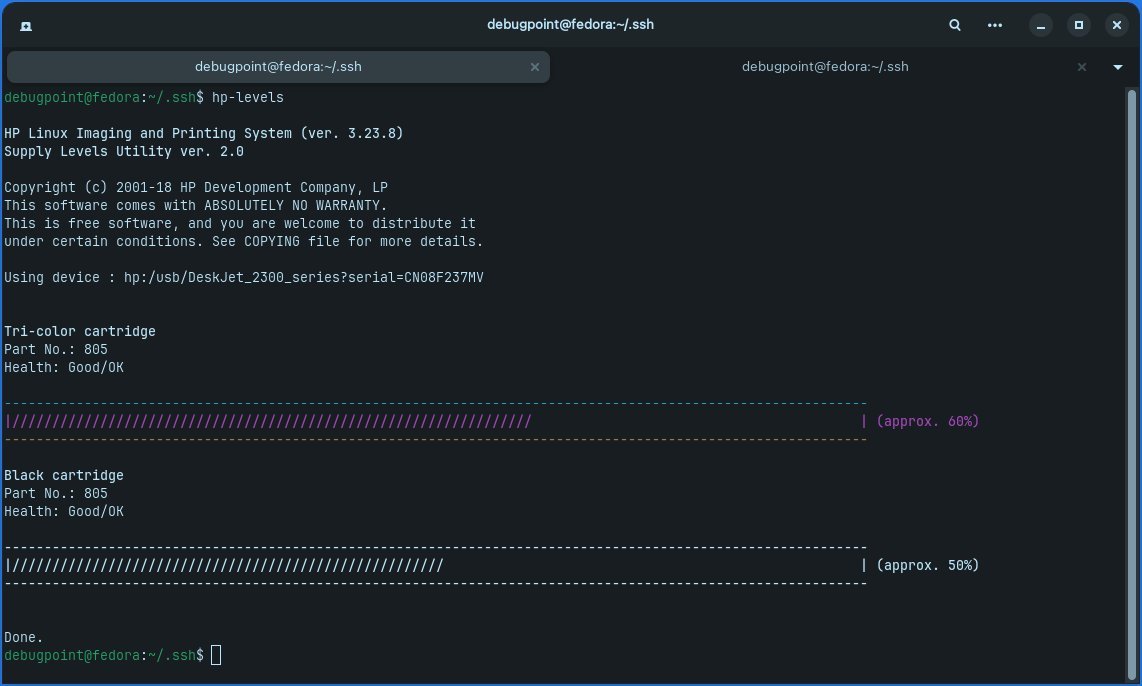The height and width of the screenshot is (686, 1142).
Task: Click "Supply Levels Utility ver. 2.0" line
Action: [124, 151]
